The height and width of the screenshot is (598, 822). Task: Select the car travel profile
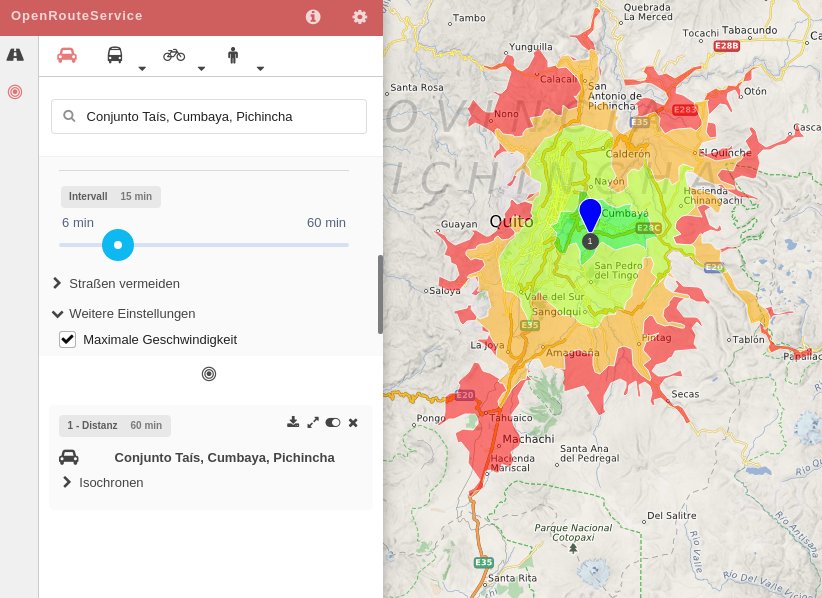(x=67, y=55)
